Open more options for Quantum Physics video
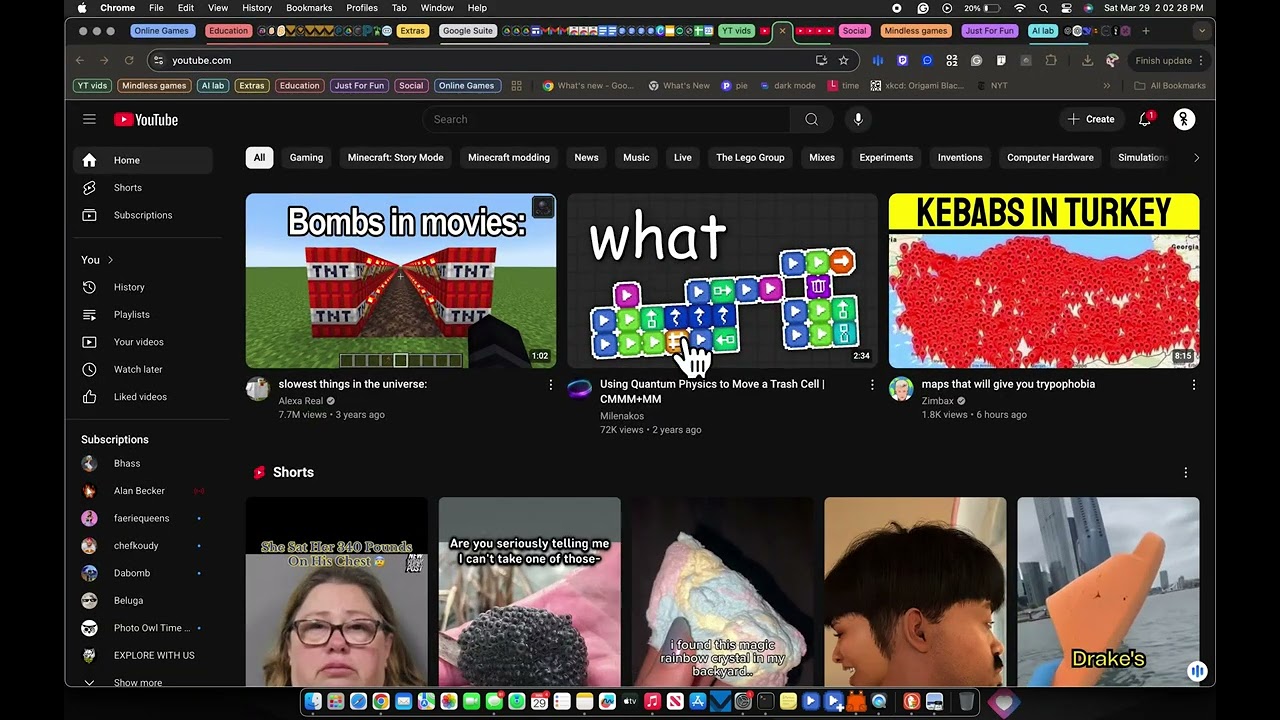The height and width of the screenshot is (720, 1280). [x=872, y=385]
